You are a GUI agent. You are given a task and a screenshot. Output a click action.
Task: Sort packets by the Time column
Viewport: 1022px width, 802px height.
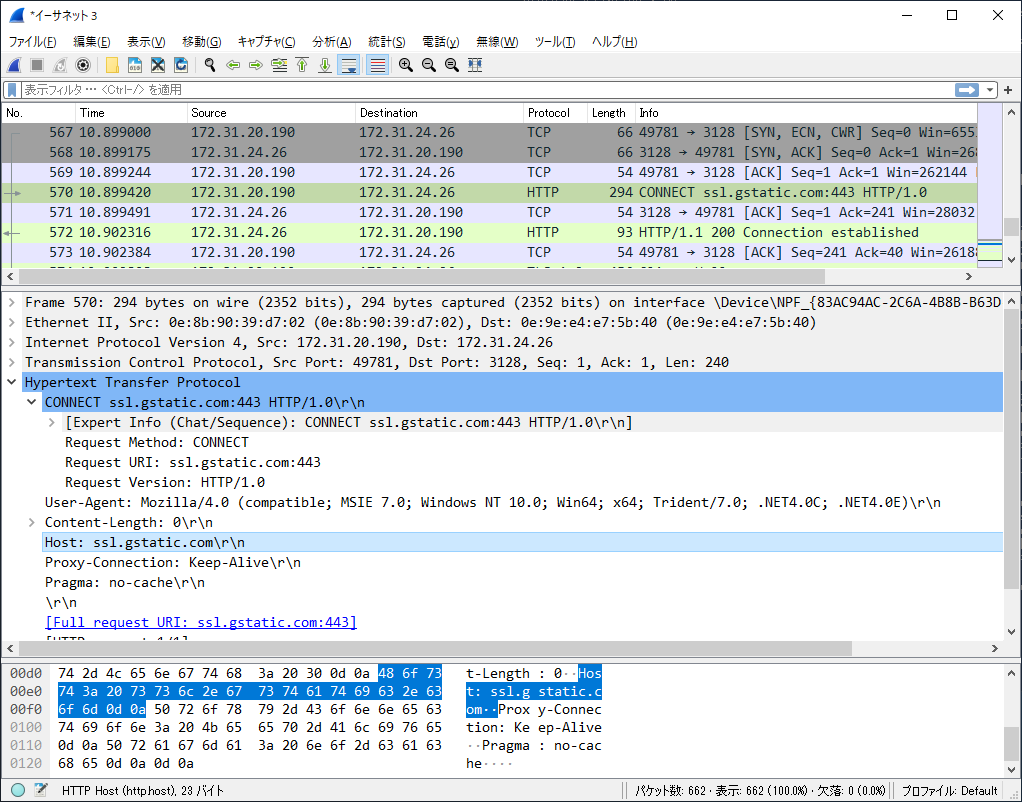tap(131, 113)
